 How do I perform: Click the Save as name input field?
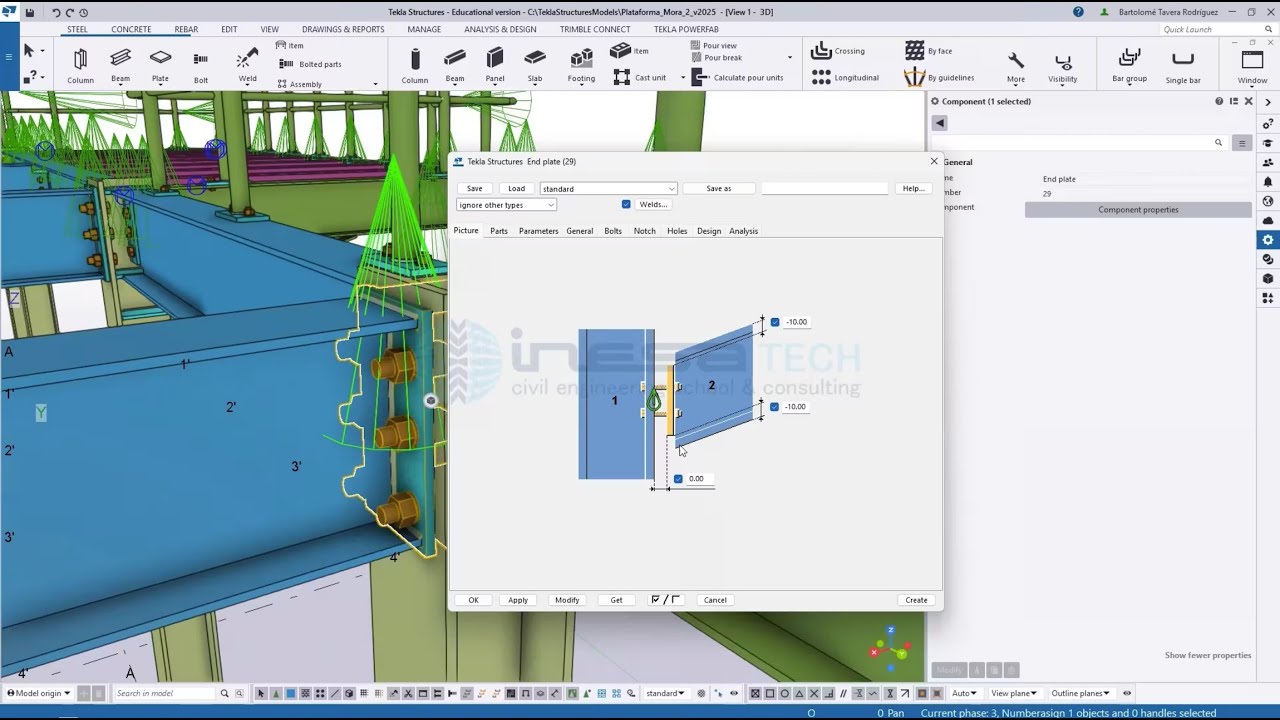[824, 188]
